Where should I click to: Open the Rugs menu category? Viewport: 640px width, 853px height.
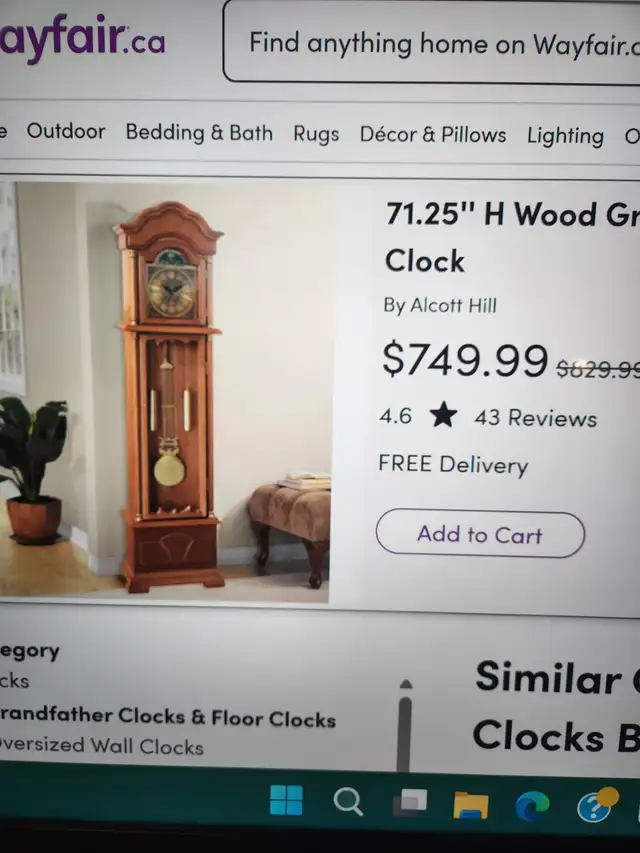tap(316, 134)
